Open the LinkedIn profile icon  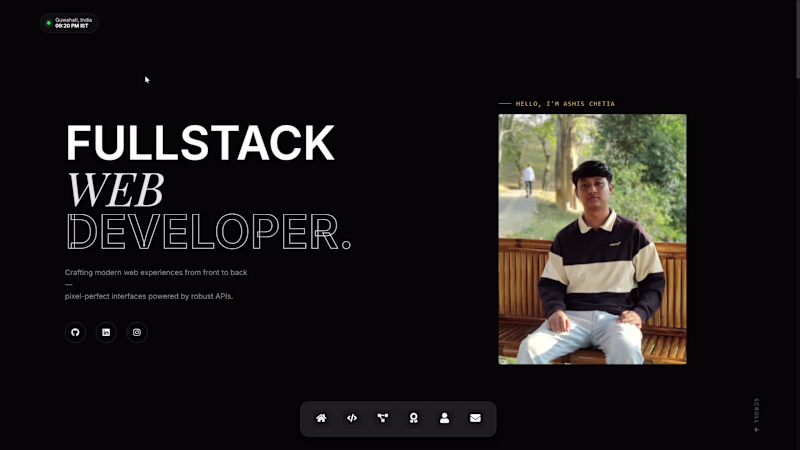coord(106,333)
